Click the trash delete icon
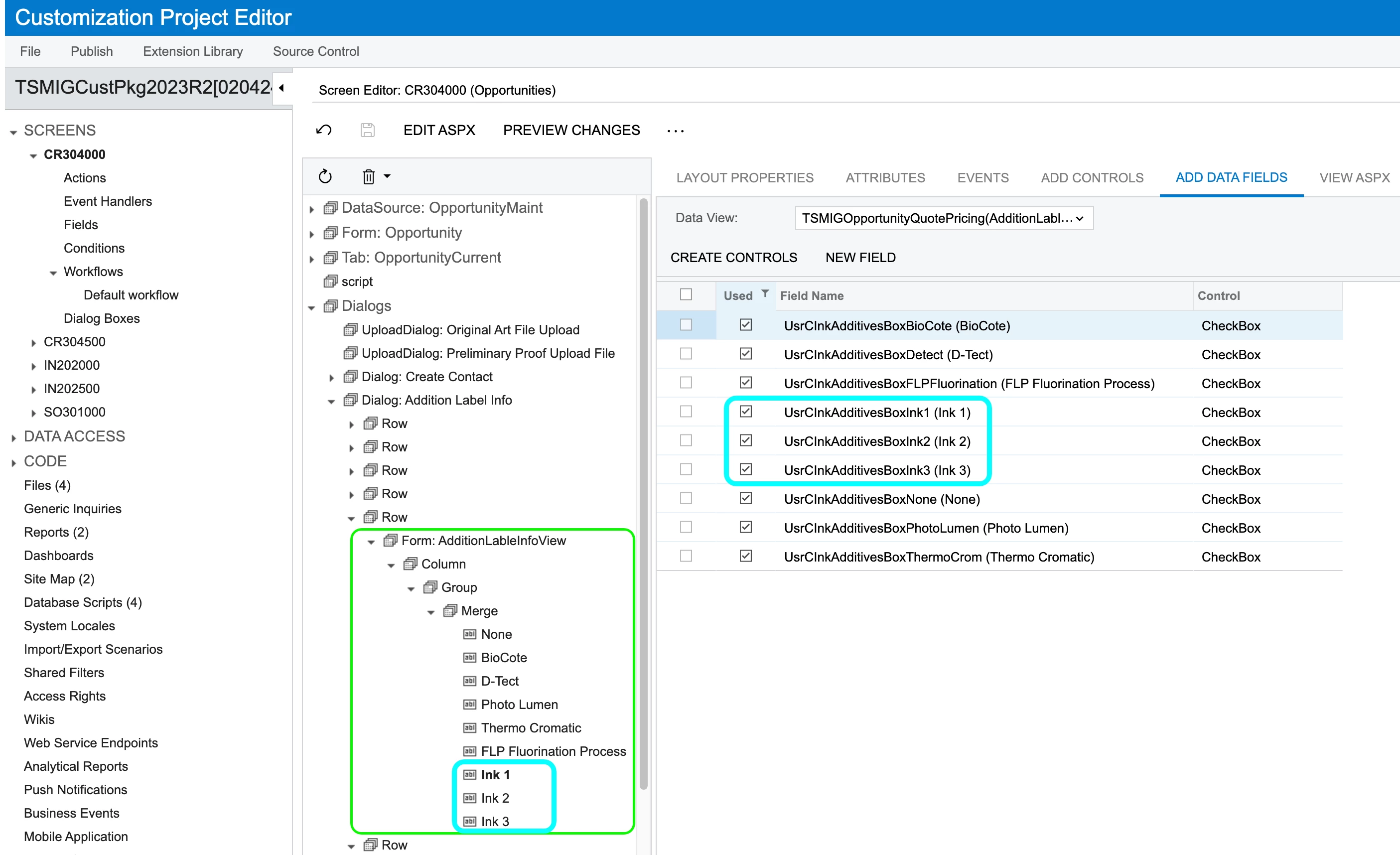The image size is (1400, 855). click(369, 177)
